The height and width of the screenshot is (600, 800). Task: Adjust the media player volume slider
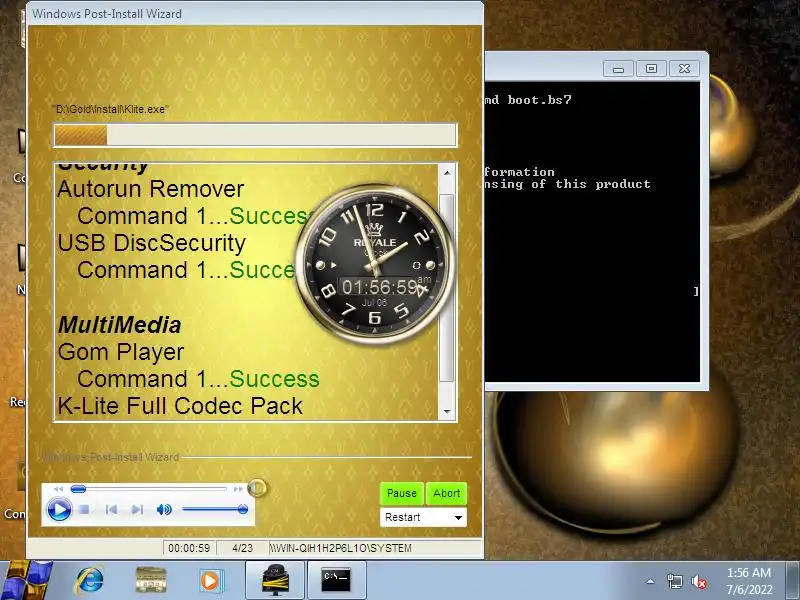point(215,509)
